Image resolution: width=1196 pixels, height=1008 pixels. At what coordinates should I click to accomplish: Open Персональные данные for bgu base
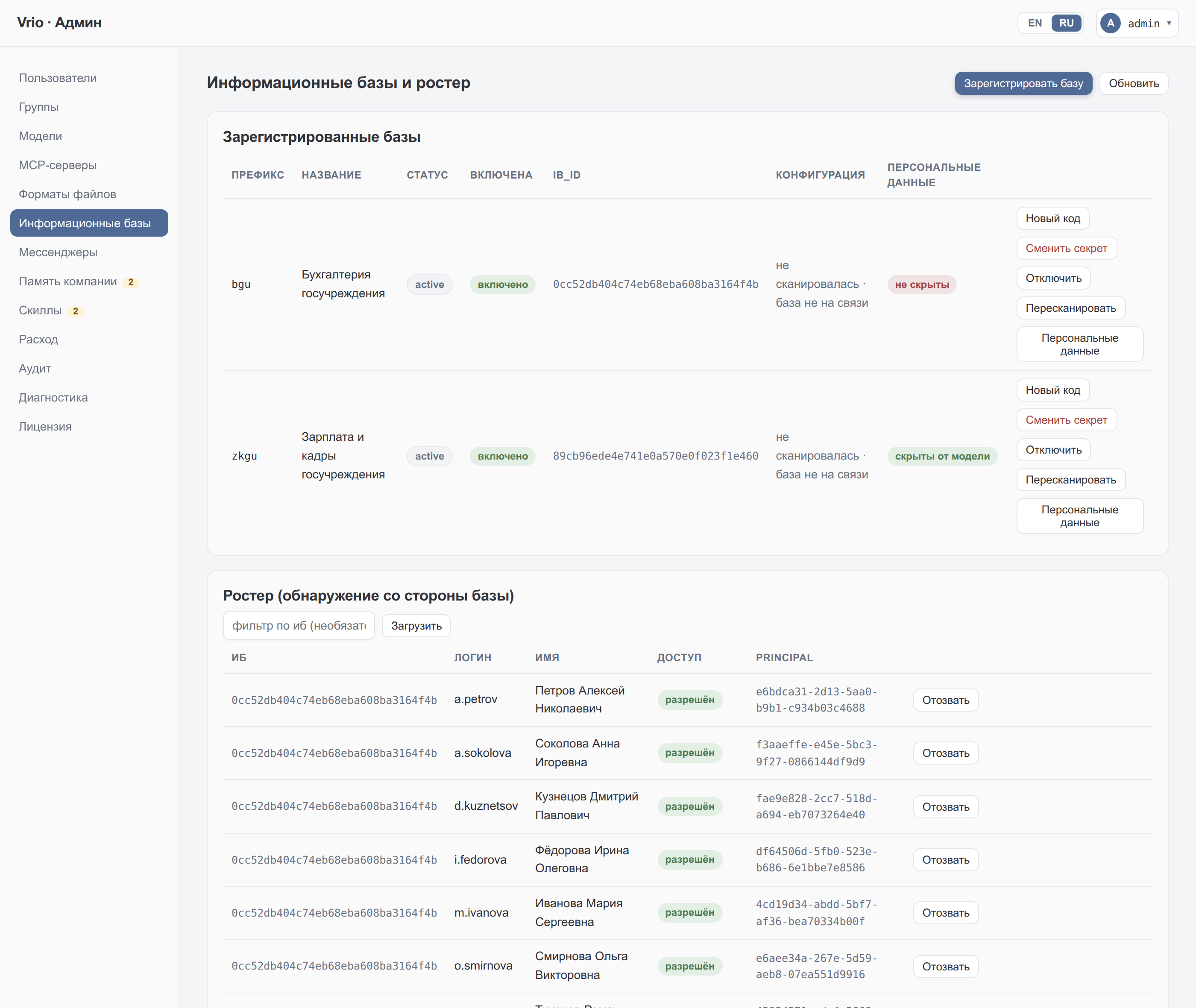point(1079,345)
